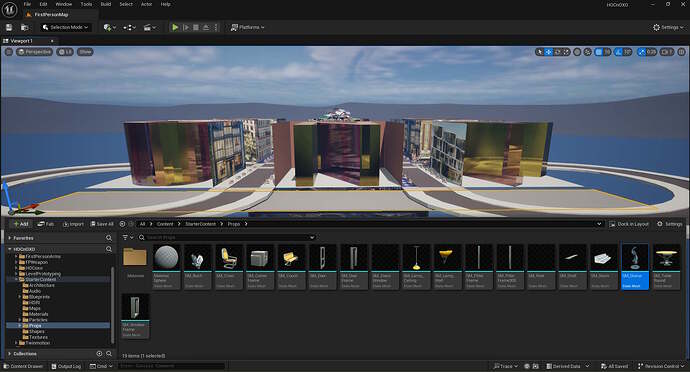Open the cinematics clapperboard icon menu
This screenshot has height=372, width=690.
[x=150, y=27]
